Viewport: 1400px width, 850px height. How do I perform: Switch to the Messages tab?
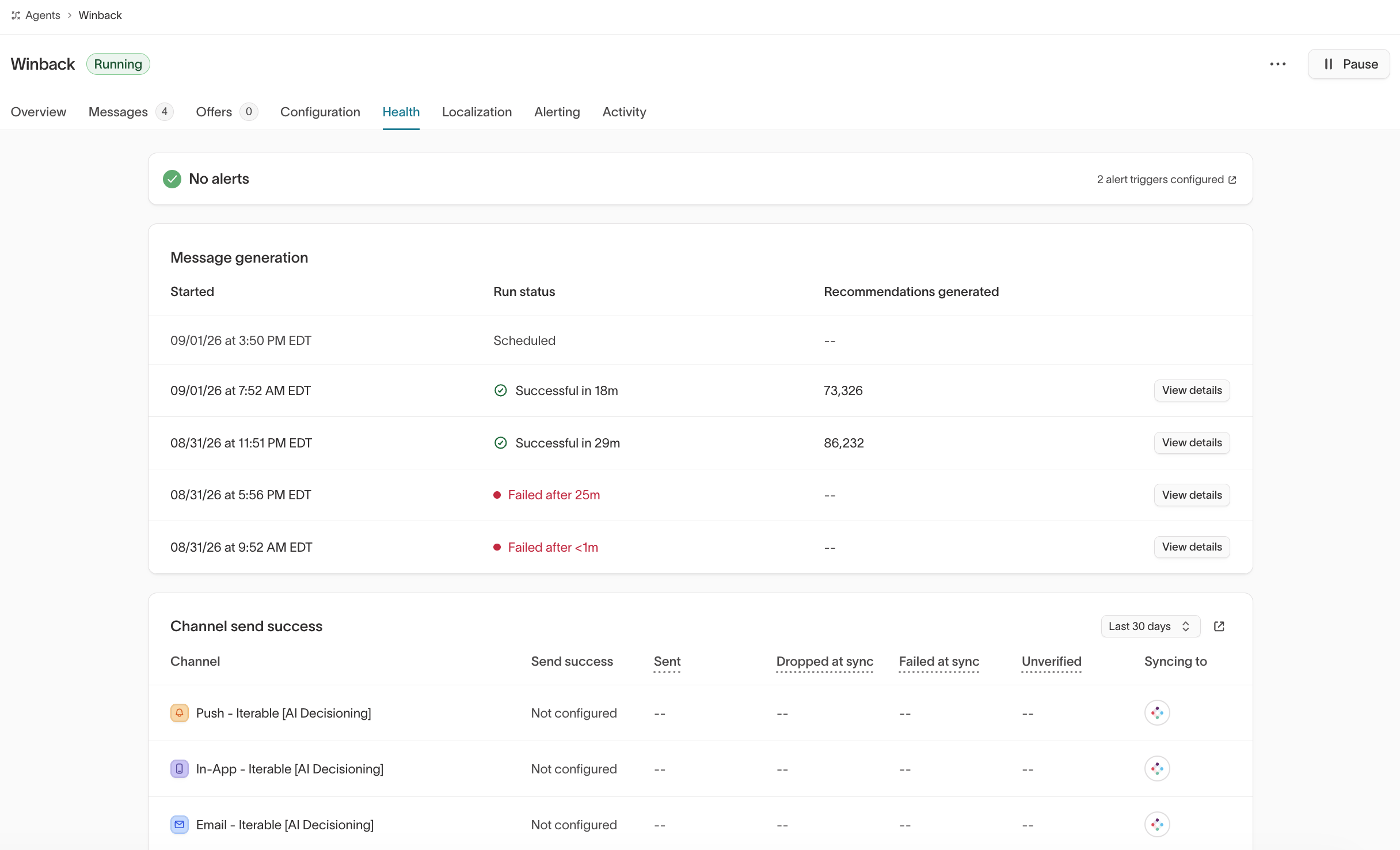point(130,112)
